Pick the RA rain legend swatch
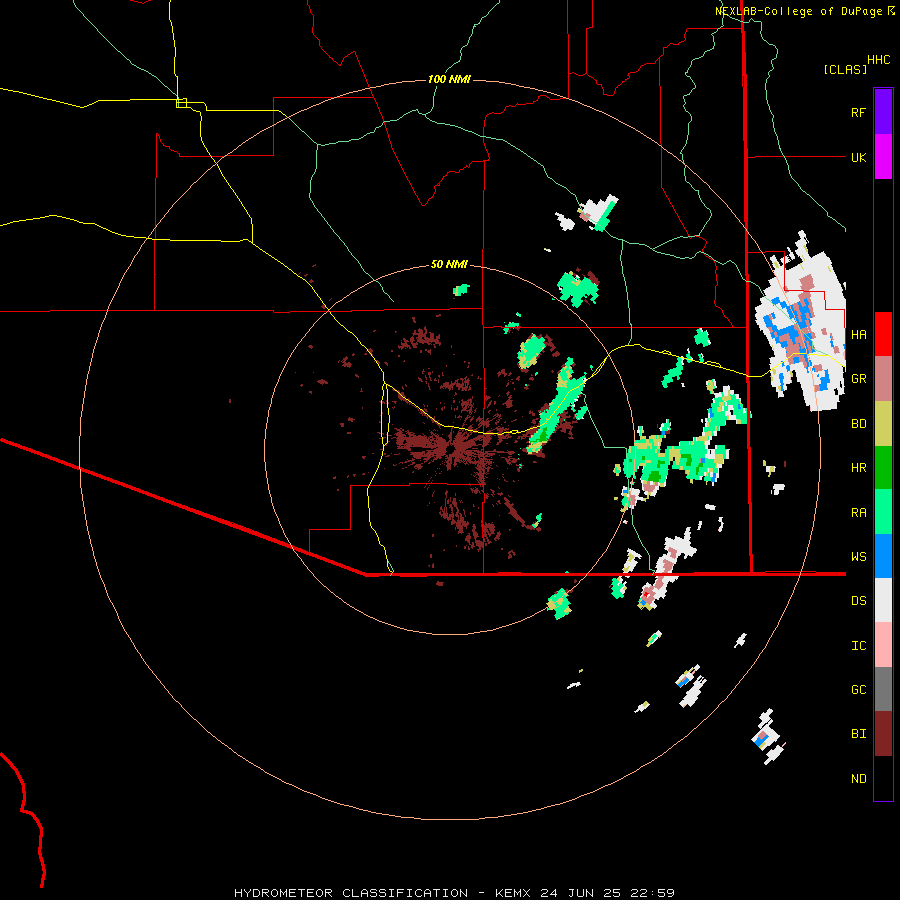 883,512
